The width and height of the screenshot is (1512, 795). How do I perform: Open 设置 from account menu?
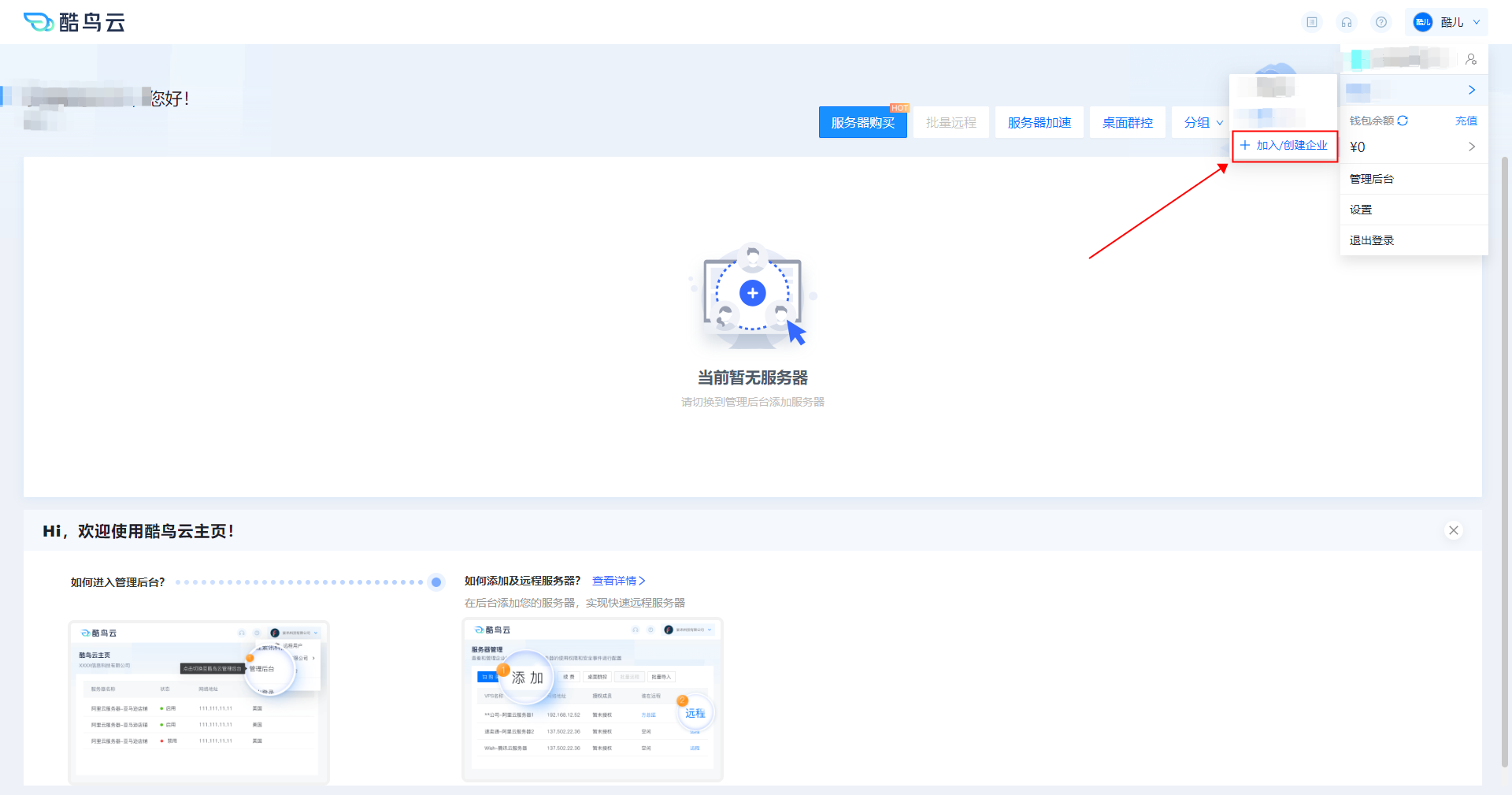point(1414,210)
